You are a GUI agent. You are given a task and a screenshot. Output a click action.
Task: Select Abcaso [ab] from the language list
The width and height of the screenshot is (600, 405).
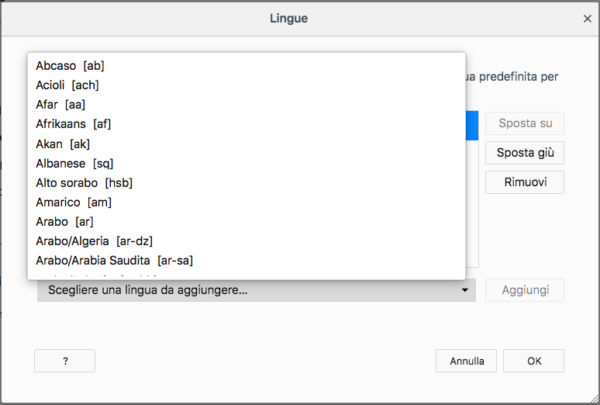tap(70, 66)
